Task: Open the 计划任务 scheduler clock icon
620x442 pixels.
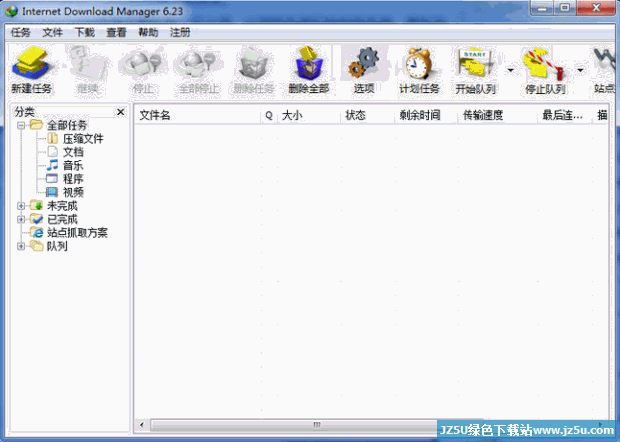Action: pyautogui.click(x=419, y=70)
